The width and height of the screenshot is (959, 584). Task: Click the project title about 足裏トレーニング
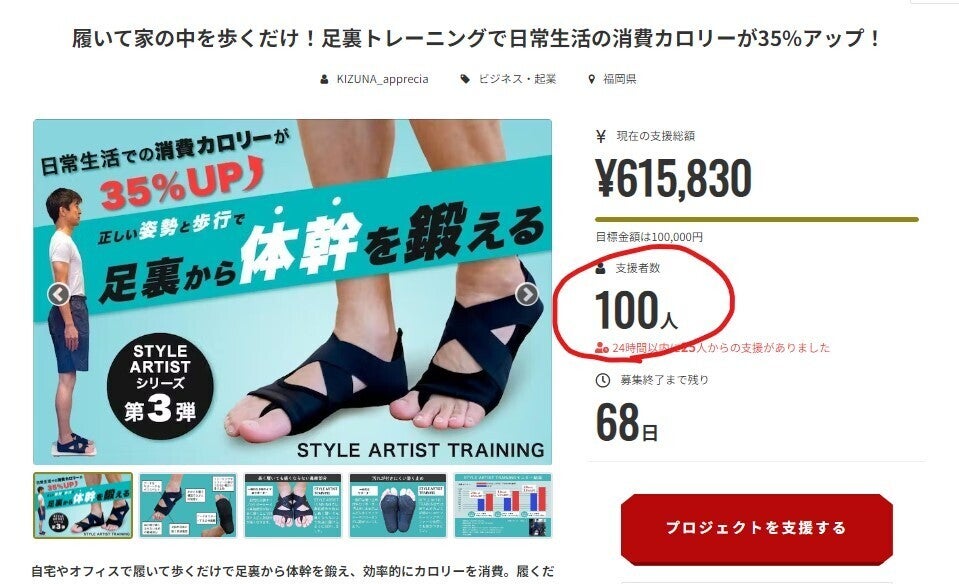(478, 39)
